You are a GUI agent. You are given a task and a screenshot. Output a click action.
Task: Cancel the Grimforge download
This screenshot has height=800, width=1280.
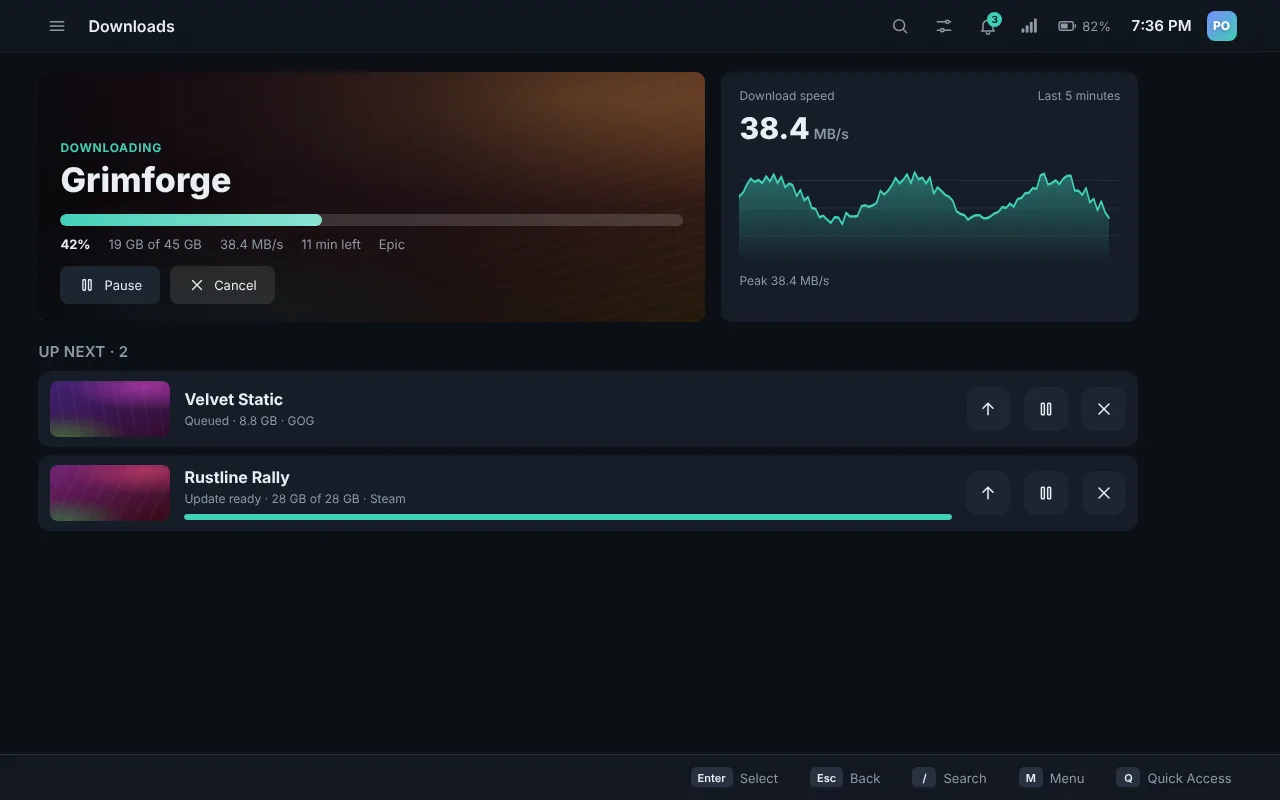click(222, 285)
